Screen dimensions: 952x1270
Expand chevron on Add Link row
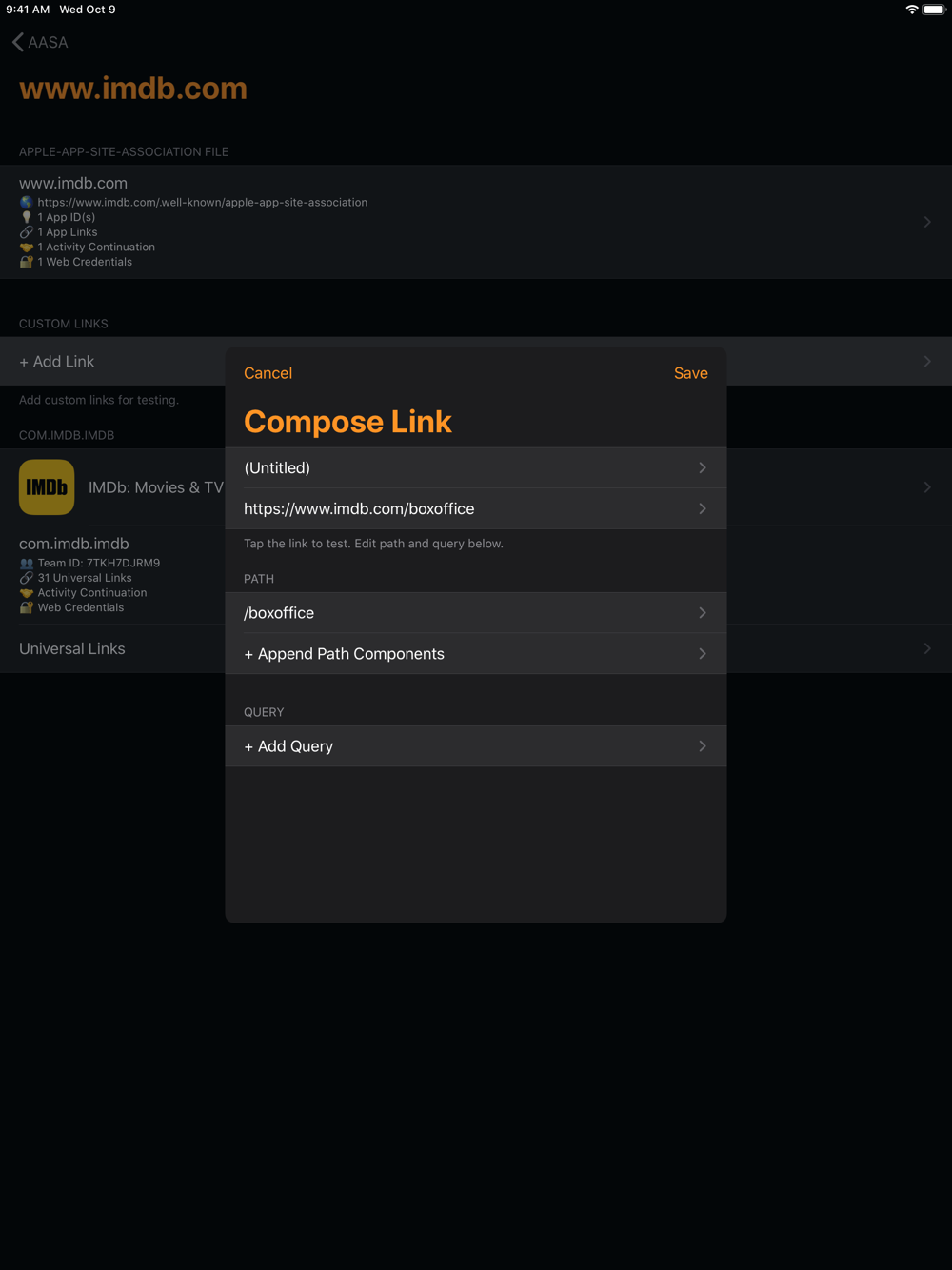(x=927, y=362)
